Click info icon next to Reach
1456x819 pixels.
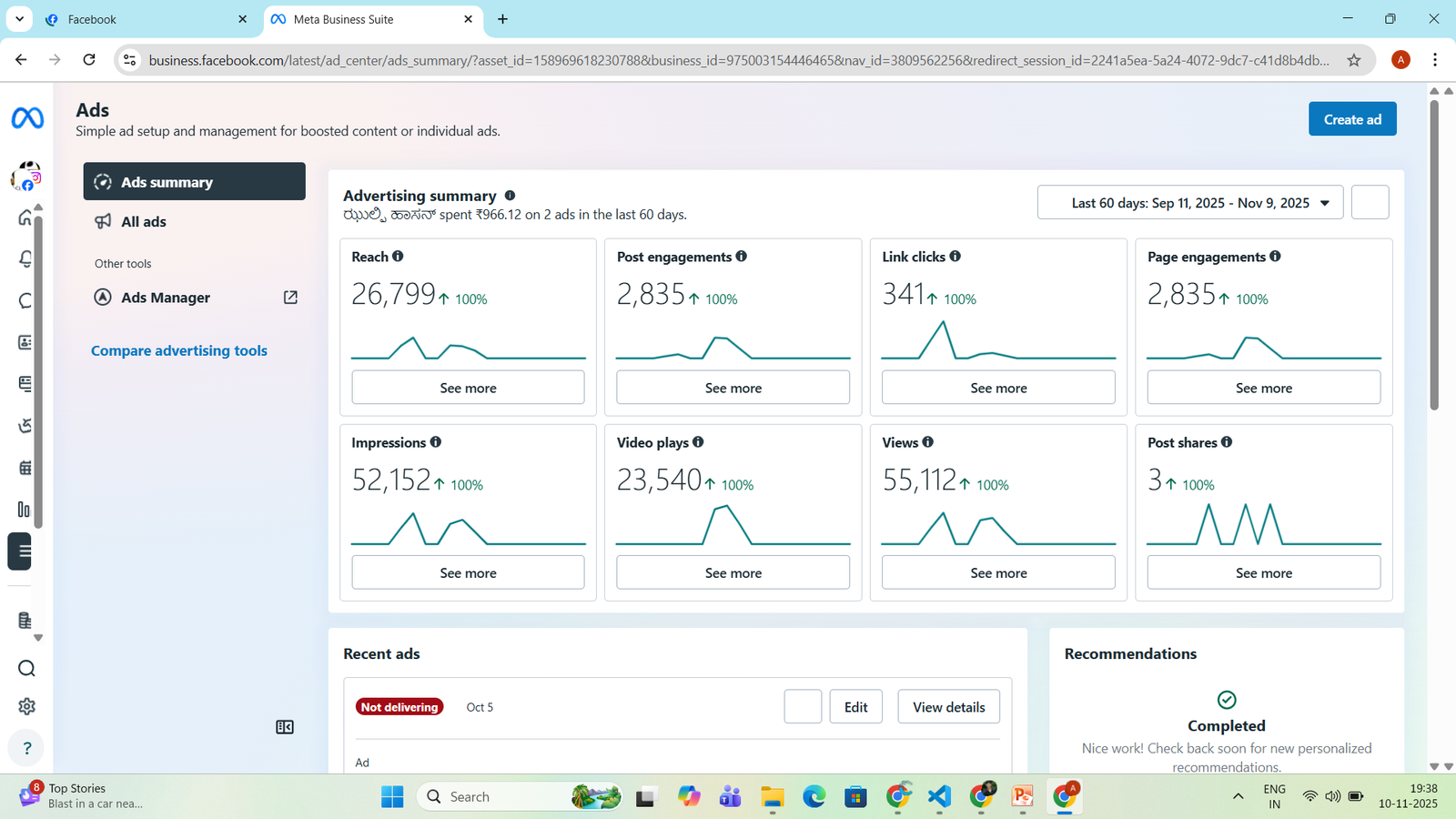point(398,257)
